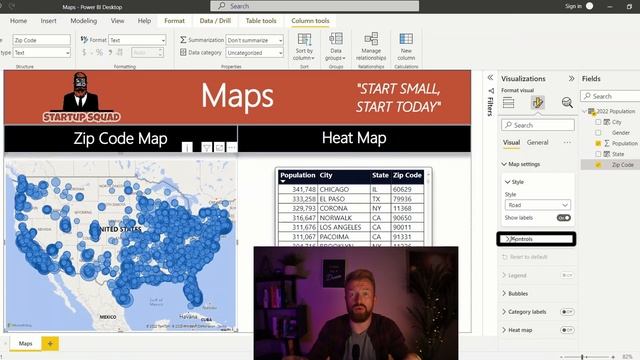The image size is (640, 360).
Task: Expand the Heat map section
Action: point(504,330)
